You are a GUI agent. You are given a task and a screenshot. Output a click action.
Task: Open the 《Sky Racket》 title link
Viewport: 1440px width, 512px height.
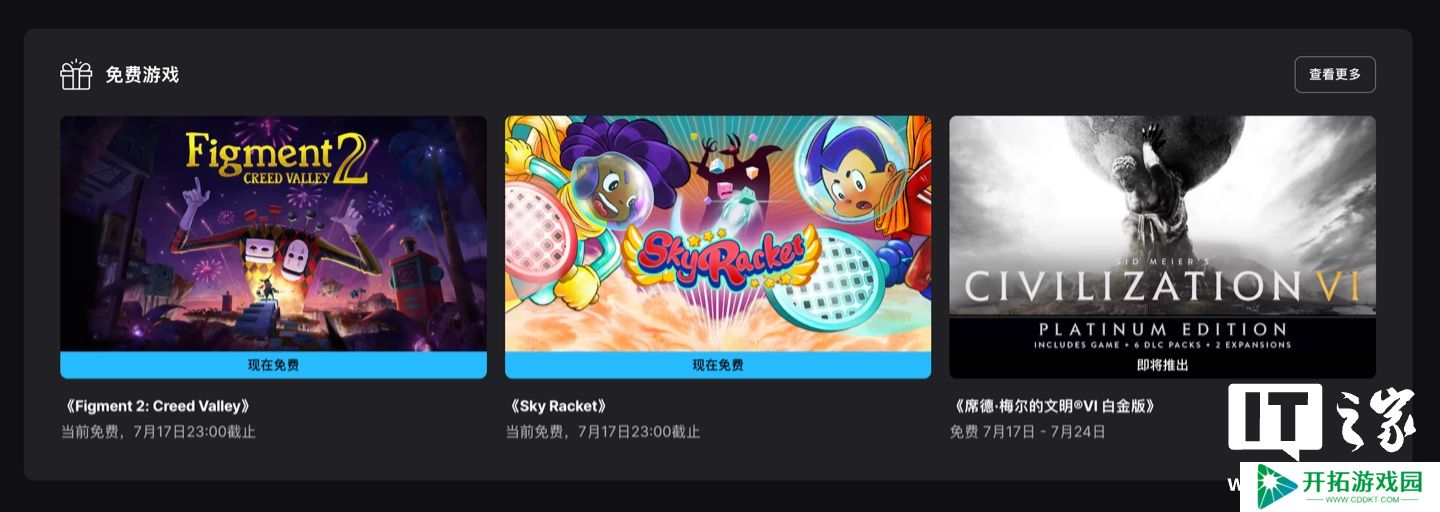pos(558,406)
